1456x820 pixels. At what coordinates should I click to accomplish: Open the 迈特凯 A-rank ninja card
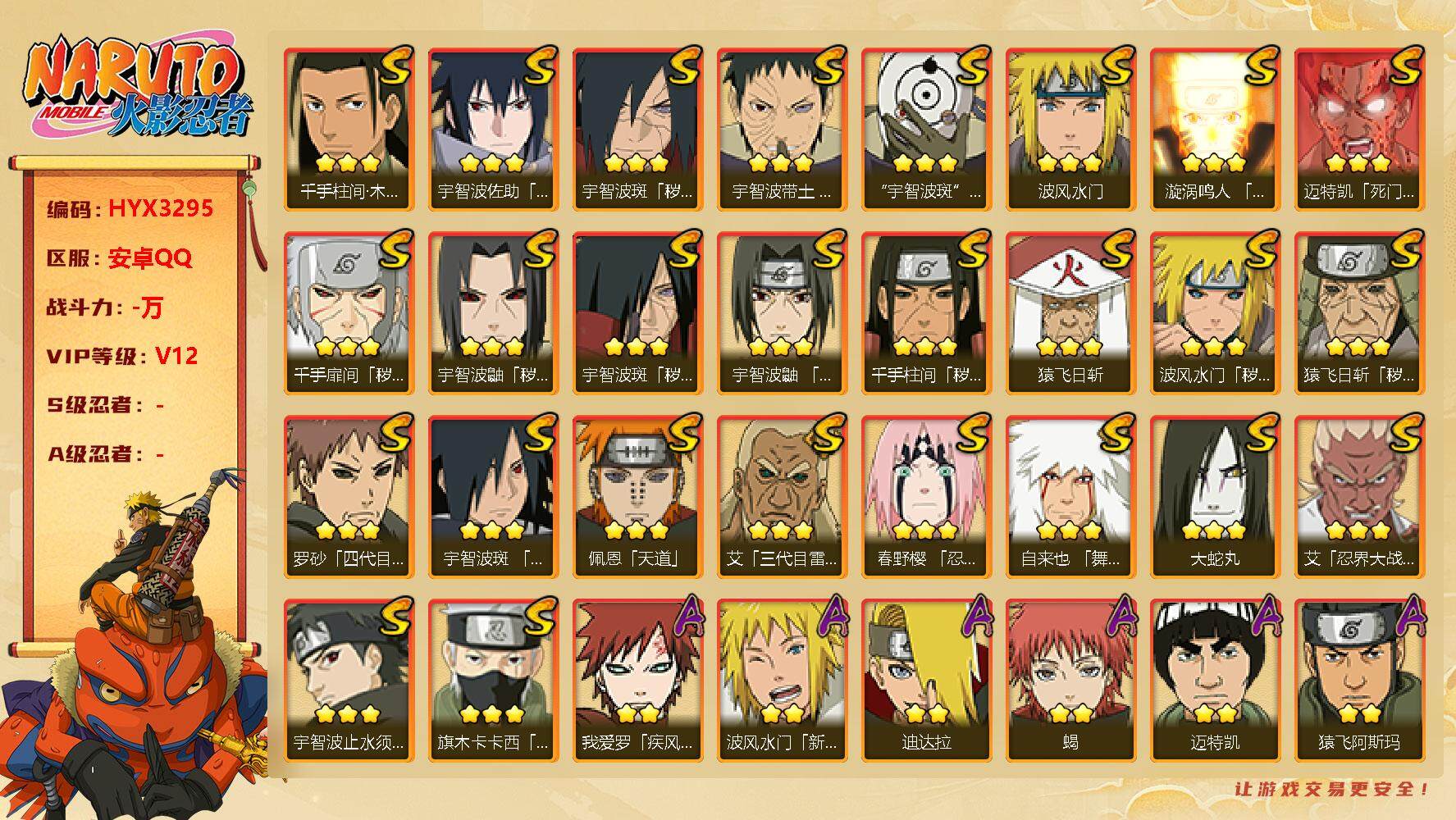1215,680
